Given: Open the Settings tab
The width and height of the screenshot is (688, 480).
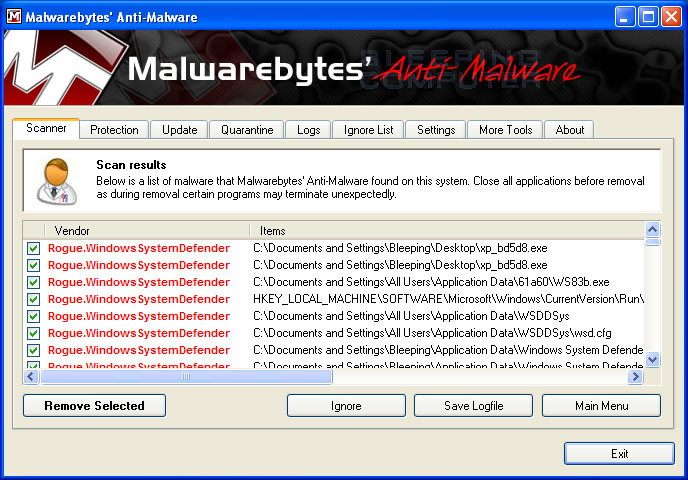Looking at the screenshot, I should click(x=436, y=130).
